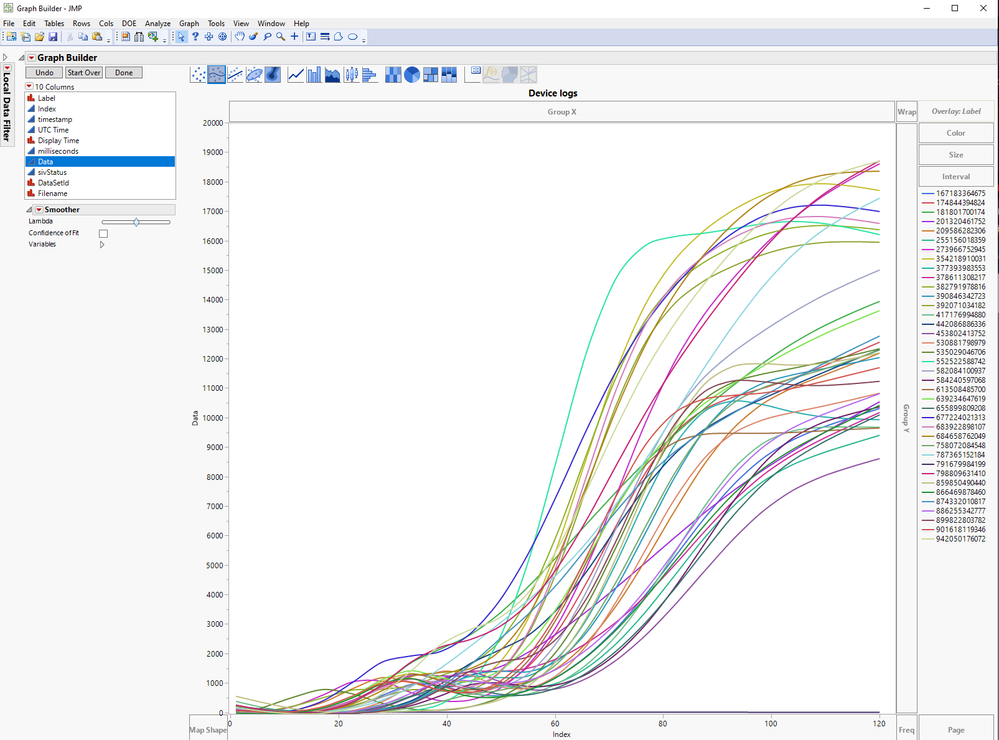Click the Heatmap element icon
The width and height of the screenshot is (999, 740).
click(x=392, y=75)
